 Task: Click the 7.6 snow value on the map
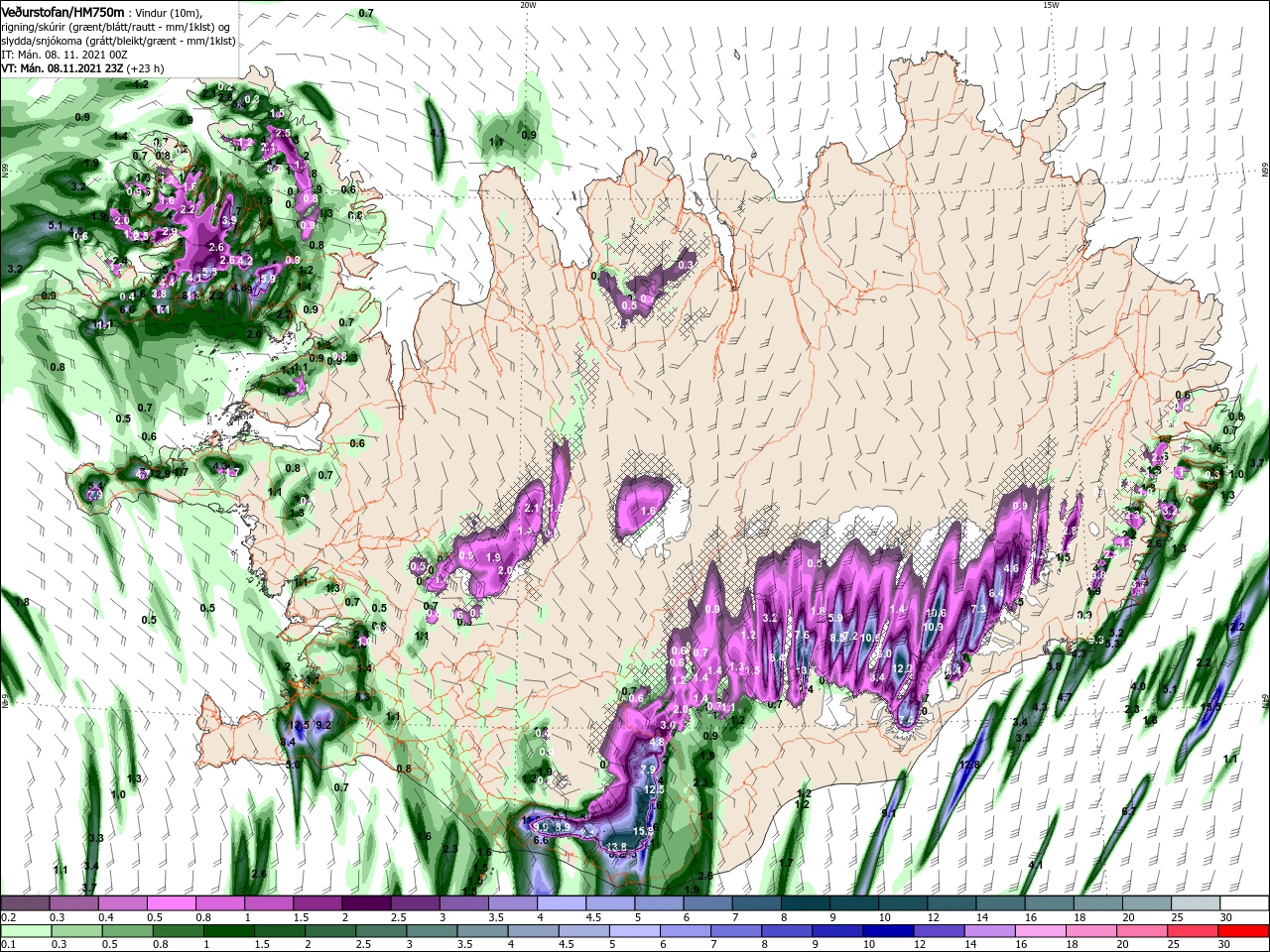[x=802, y=636]
